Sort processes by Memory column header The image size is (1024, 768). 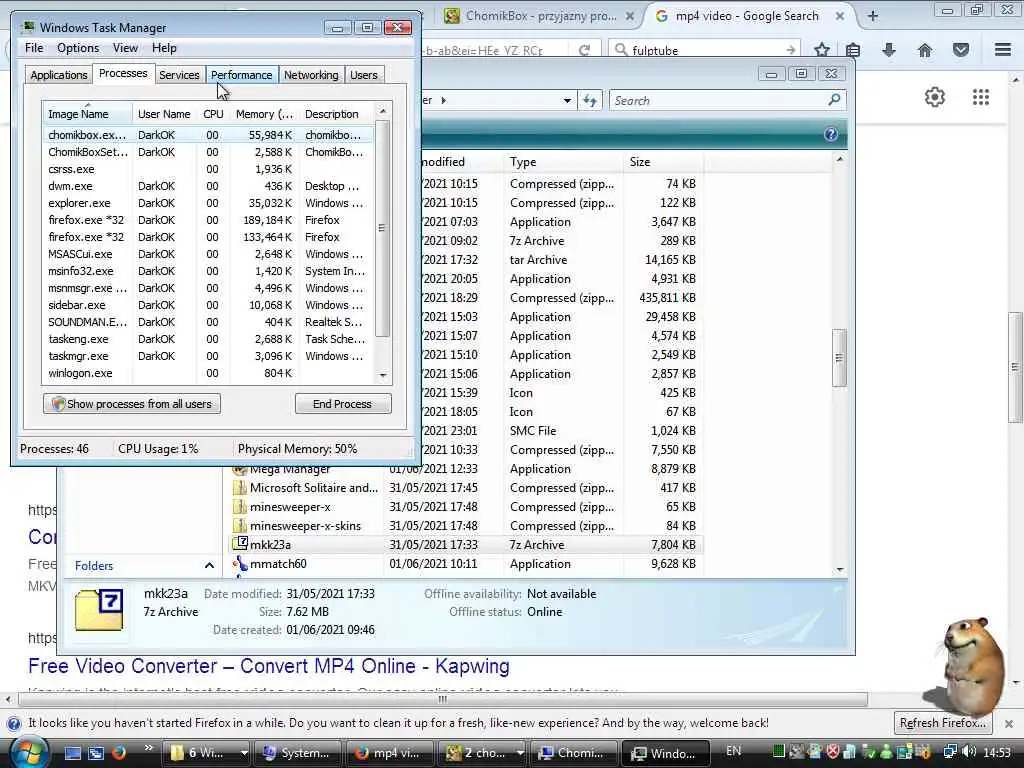pyautogui.click(x=264, y=114)
